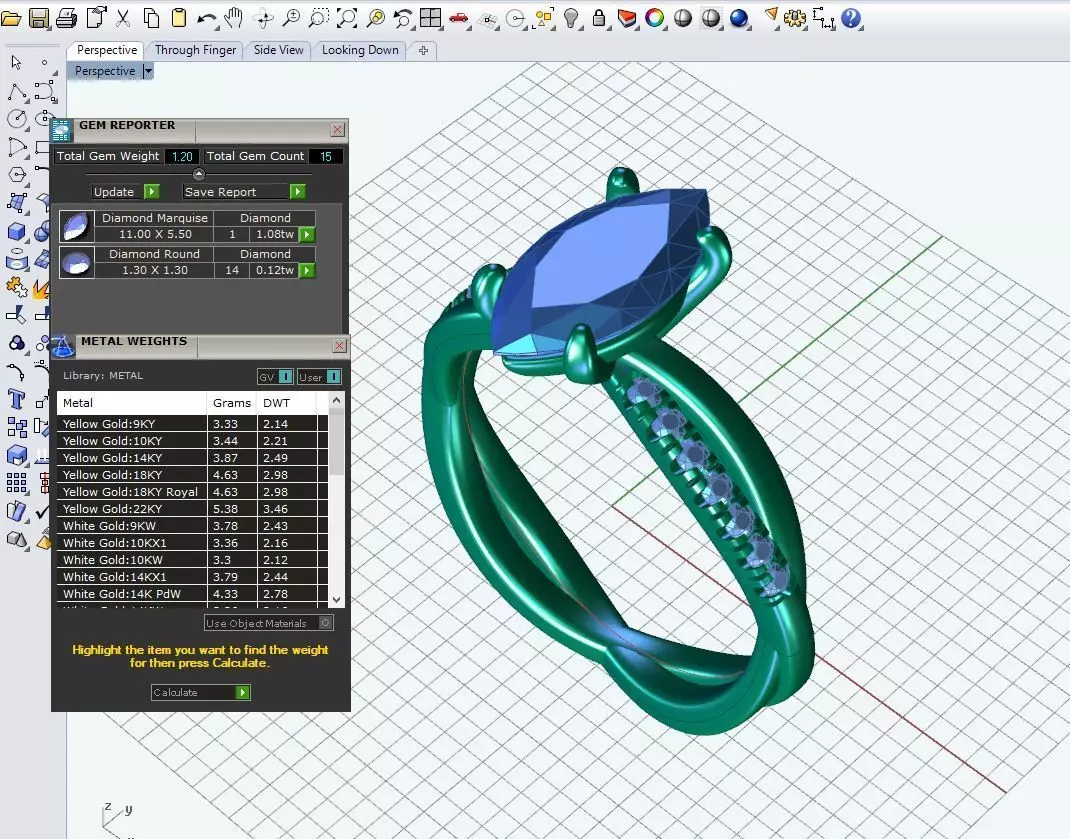Select Yellow Gold:22KY row
1070x839 pixels.
192,509
